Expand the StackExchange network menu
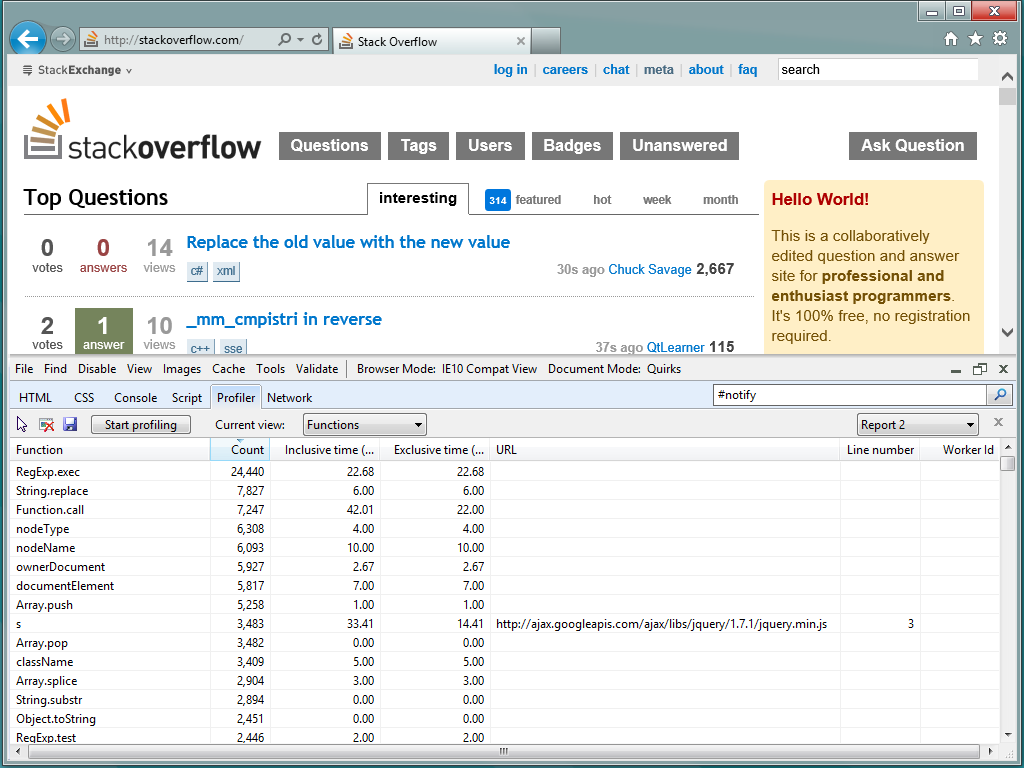 tap(77, 70)
